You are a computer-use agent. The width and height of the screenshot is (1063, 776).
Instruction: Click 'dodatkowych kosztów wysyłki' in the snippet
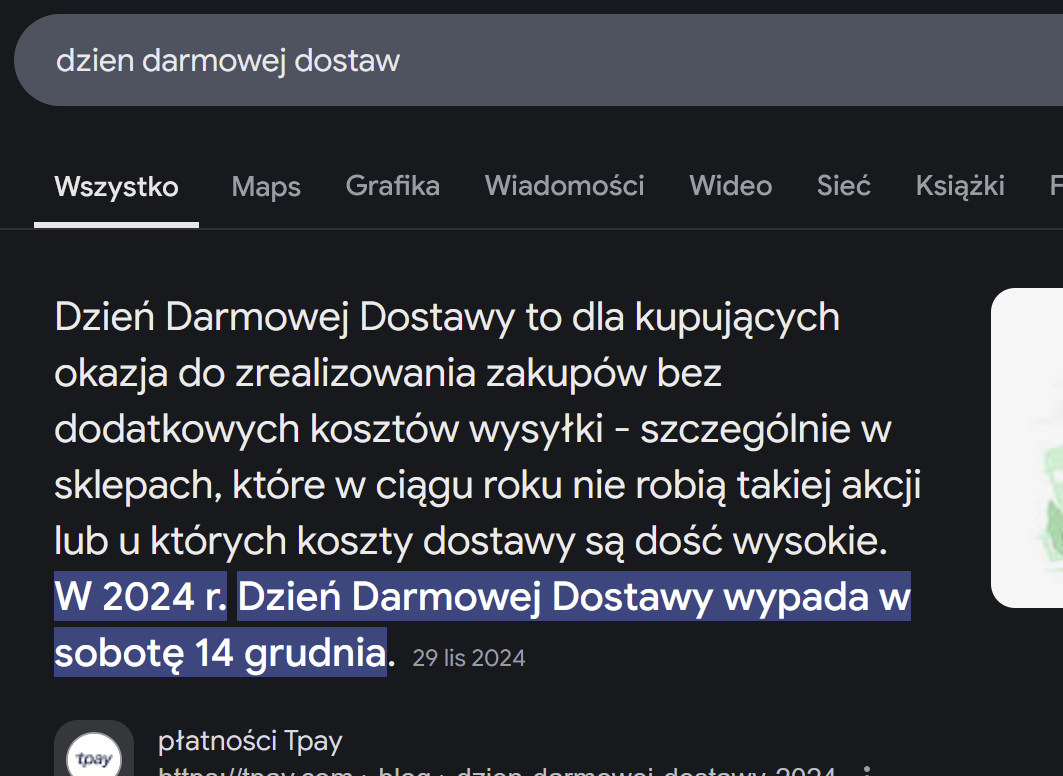[x=328, y=430]
